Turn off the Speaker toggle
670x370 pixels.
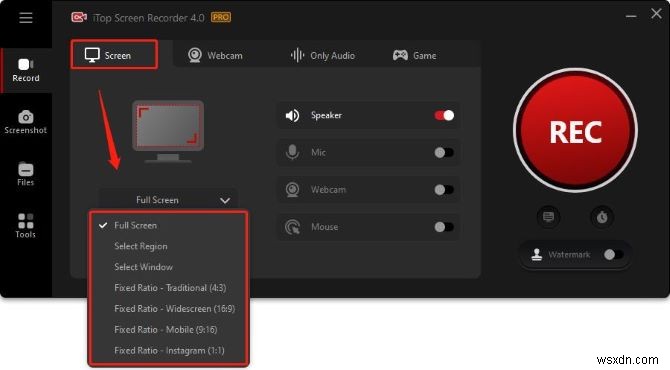(444, 115)
